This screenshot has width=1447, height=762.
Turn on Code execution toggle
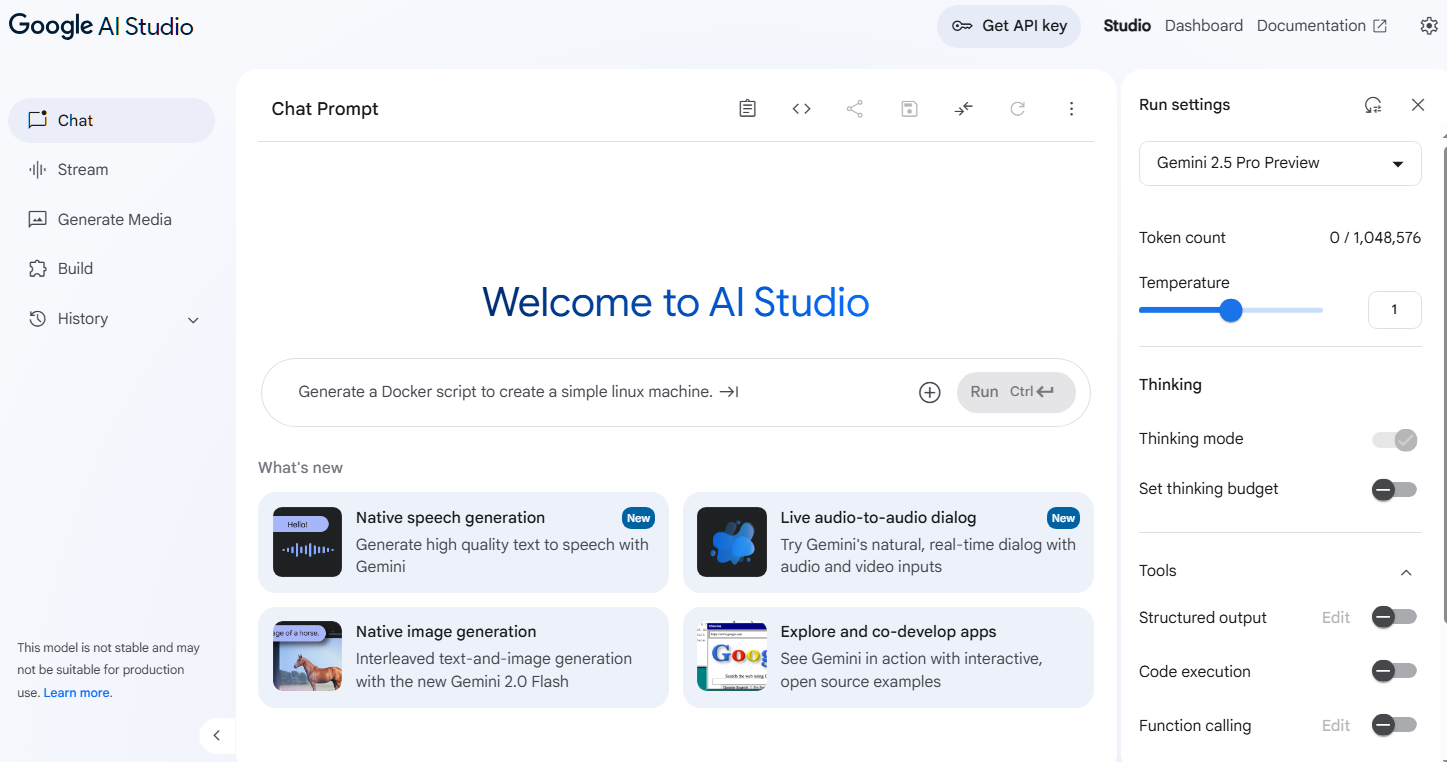(x=1395, y=671)
